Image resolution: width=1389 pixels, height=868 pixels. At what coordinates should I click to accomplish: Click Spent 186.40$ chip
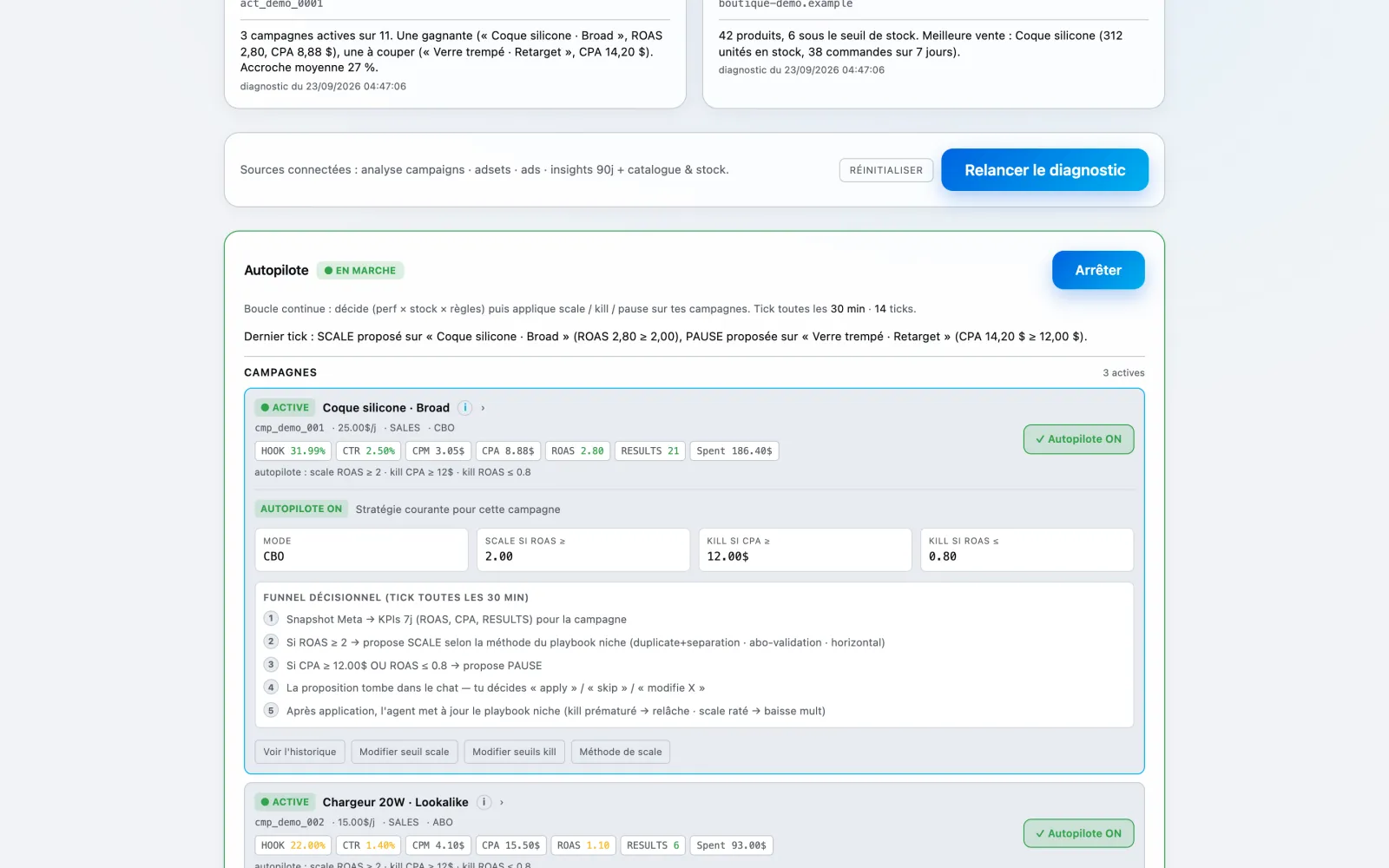pos(734,451)
